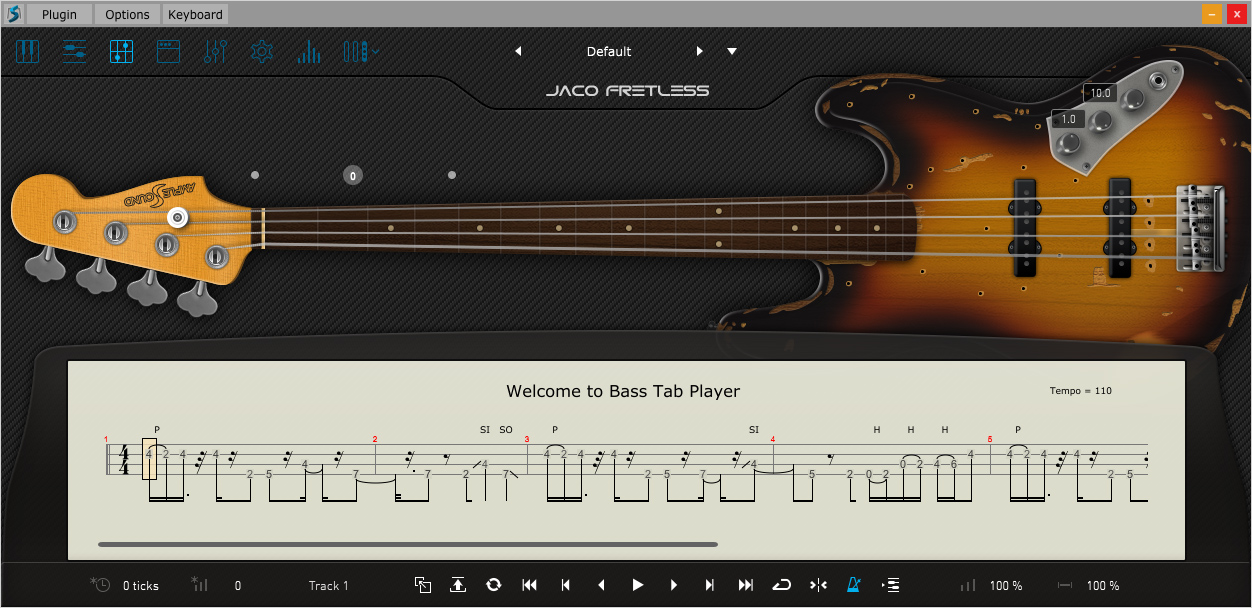Play the bass tab
Screen dimensions: 1252x608
pos(637,585)
